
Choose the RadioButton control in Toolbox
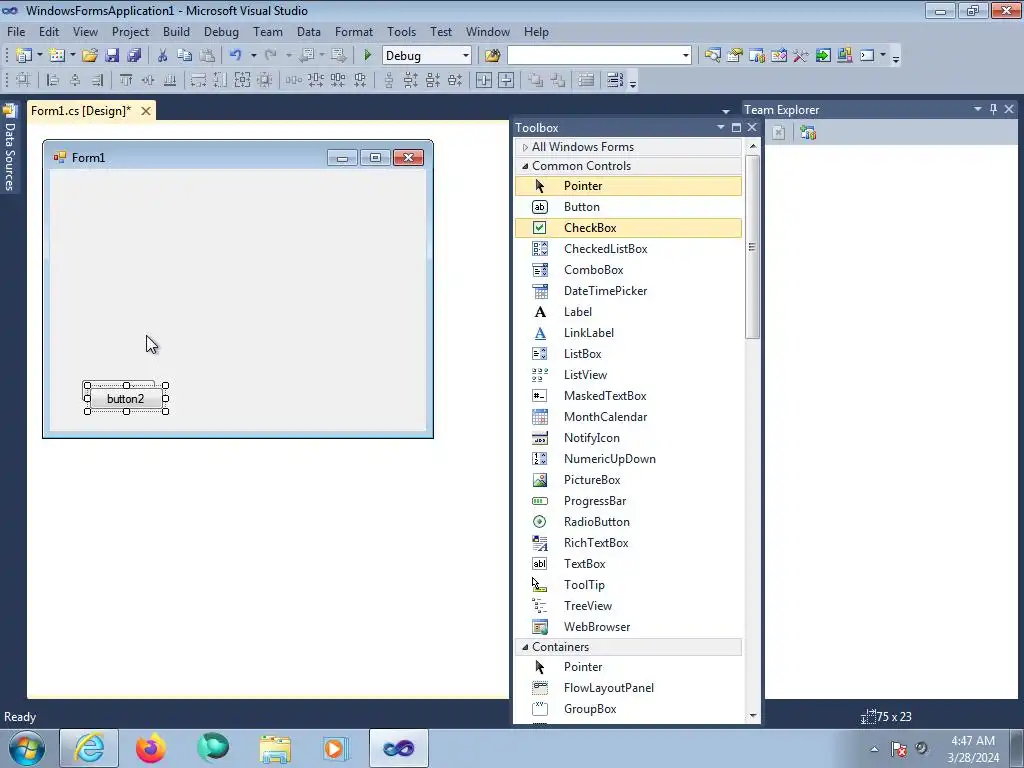(x=628, y=522)
